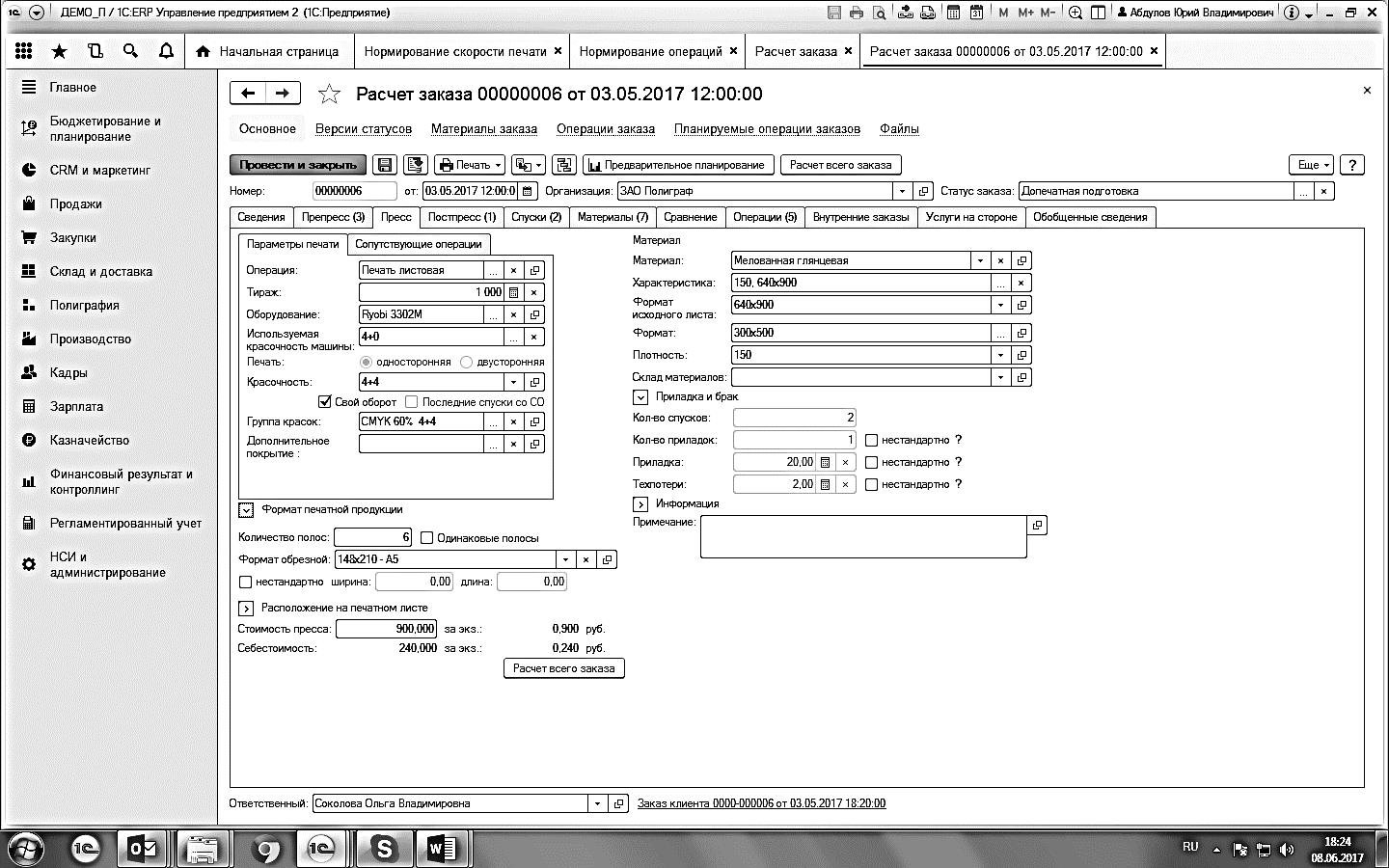Screen dimensions: 1389x868
Task: Switch to Постпресс (1) tab
Action: pos(462,217)
